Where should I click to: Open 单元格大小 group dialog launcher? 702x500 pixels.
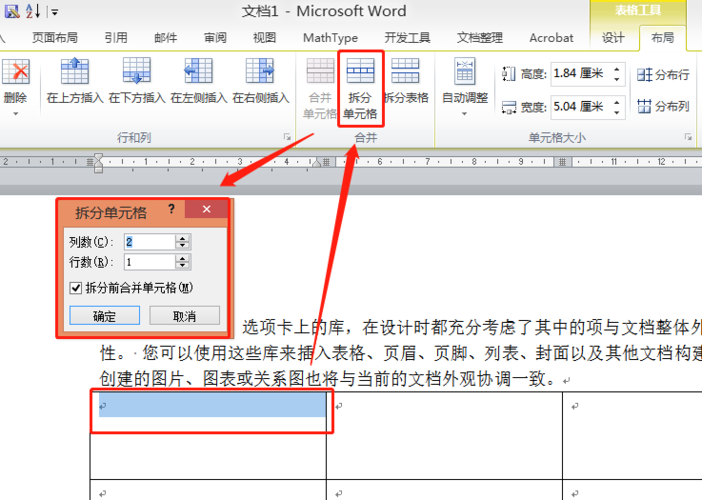click(x=688, y=137)
